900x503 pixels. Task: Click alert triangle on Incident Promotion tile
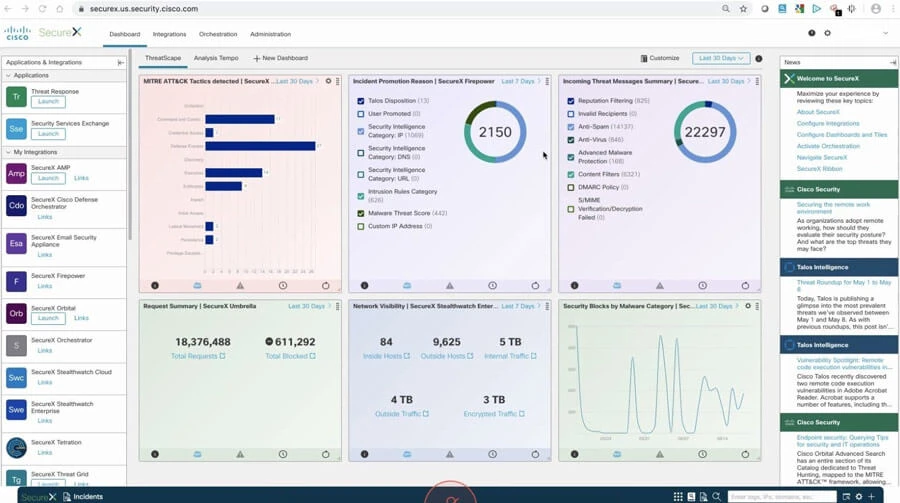tap(449, 285)
